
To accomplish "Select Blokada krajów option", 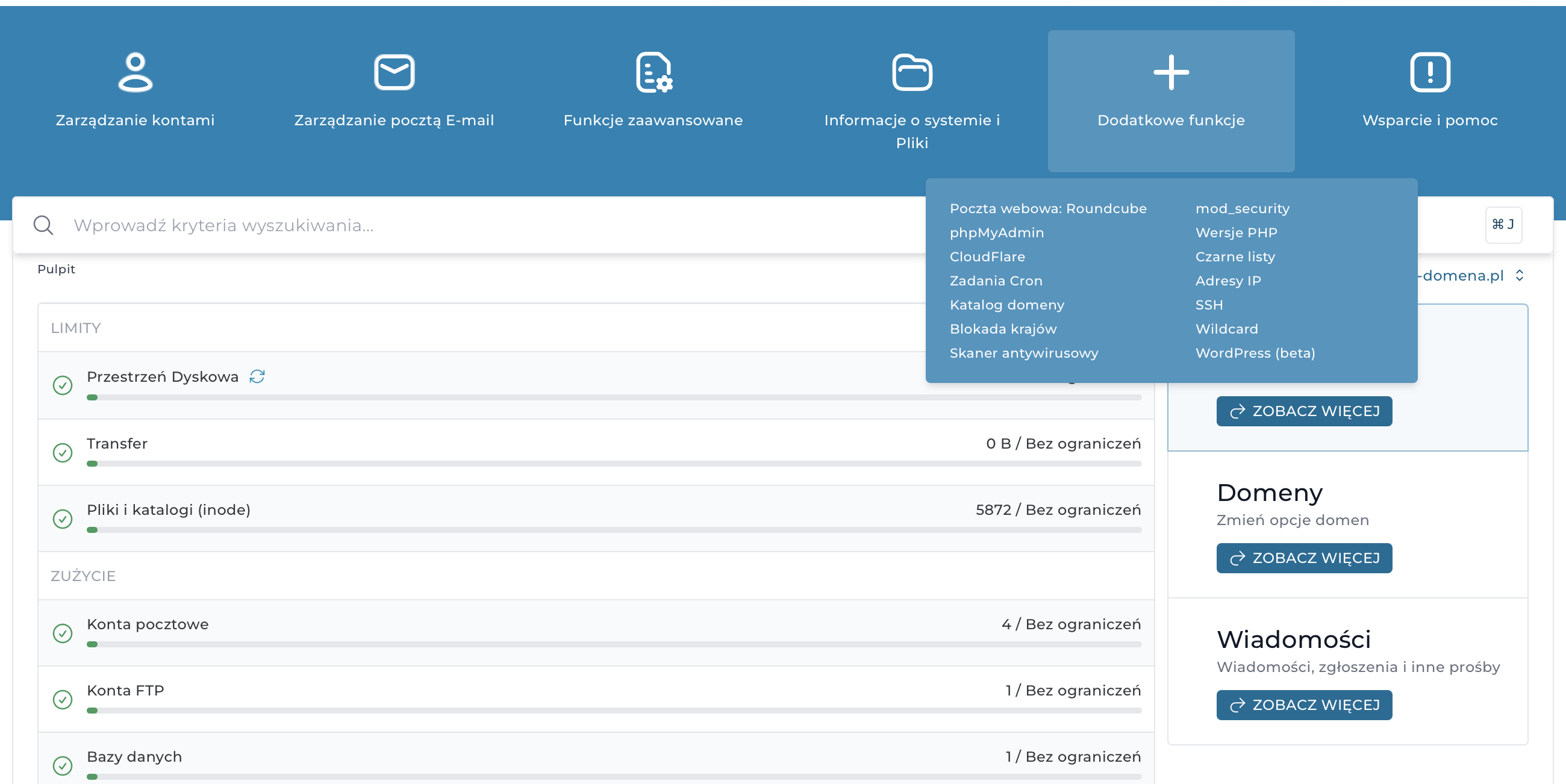I will click(x=1003, y=329).
